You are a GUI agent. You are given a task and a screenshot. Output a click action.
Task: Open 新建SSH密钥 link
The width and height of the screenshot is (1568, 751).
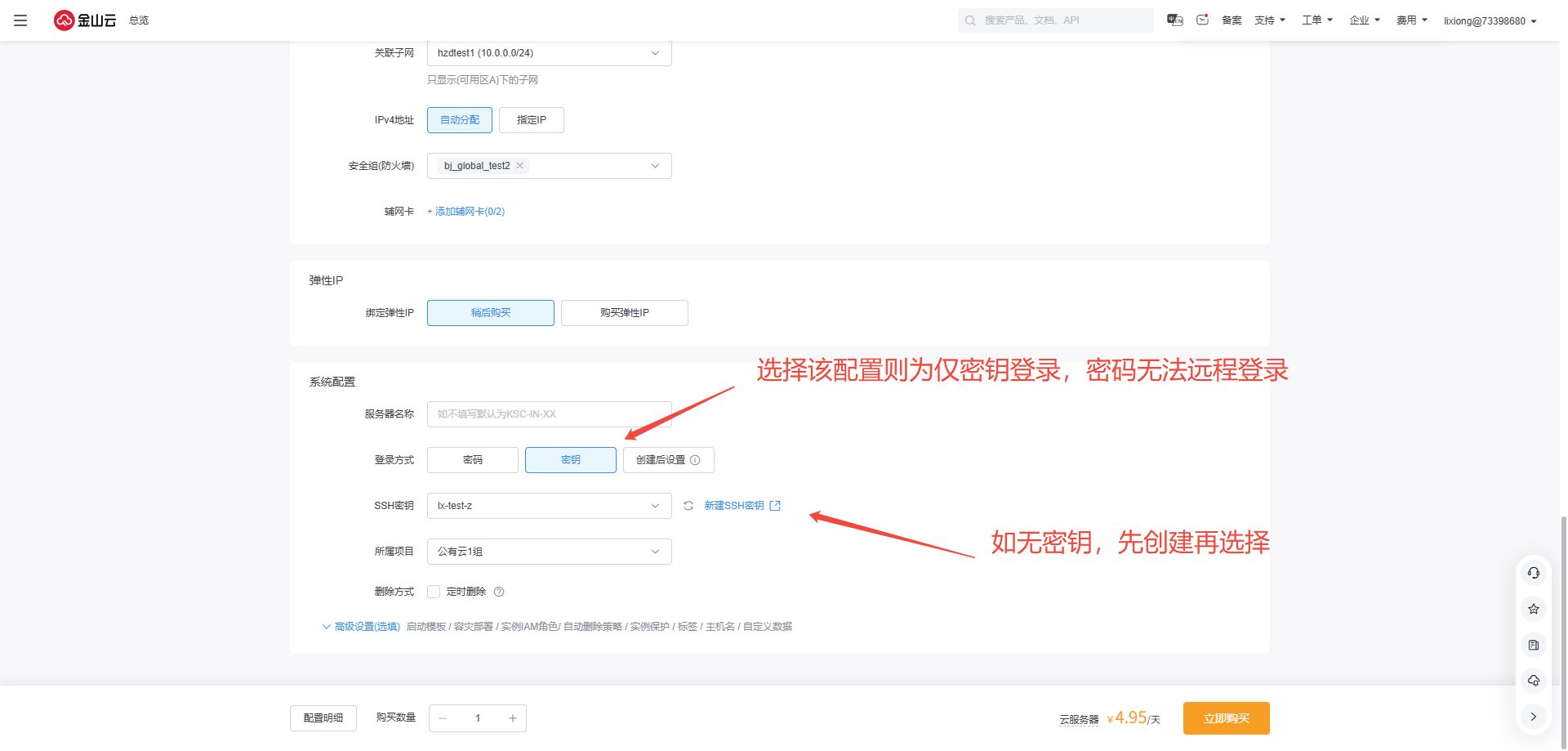click(x=742, y=506)
